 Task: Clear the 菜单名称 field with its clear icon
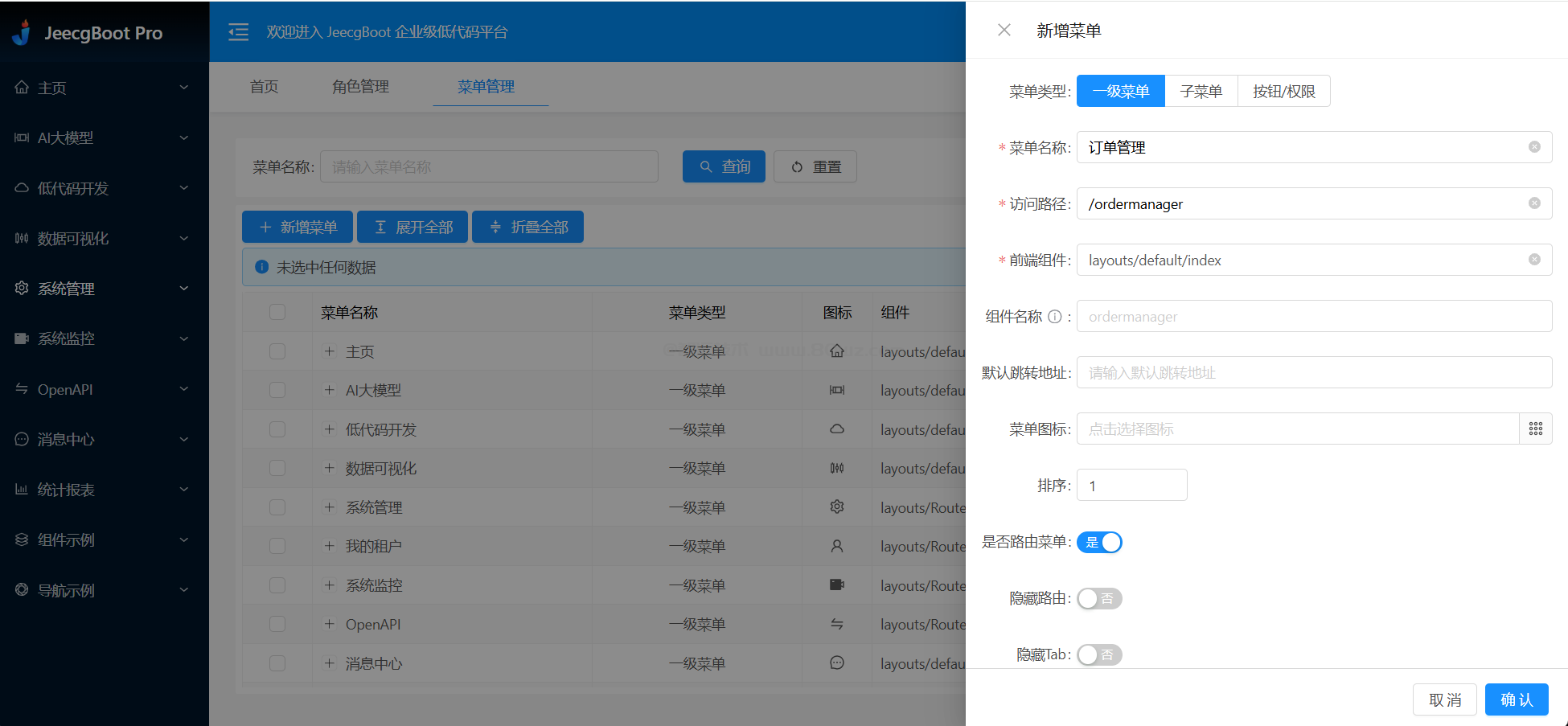pyautogui.click(x=1534, y=147)
